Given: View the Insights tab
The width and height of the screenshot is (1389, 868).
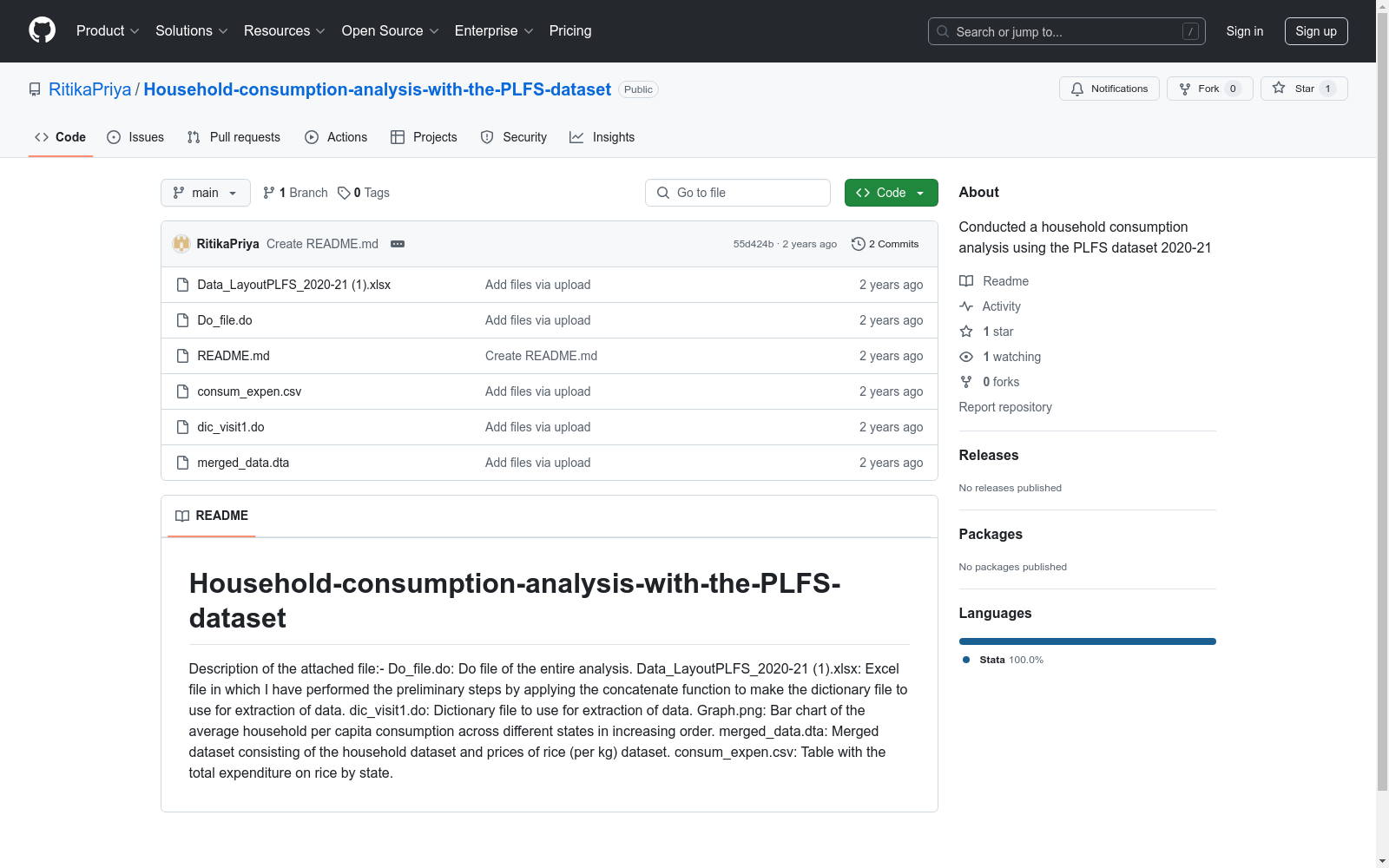Looking at the screenshot, I should [x=602, y=137].
